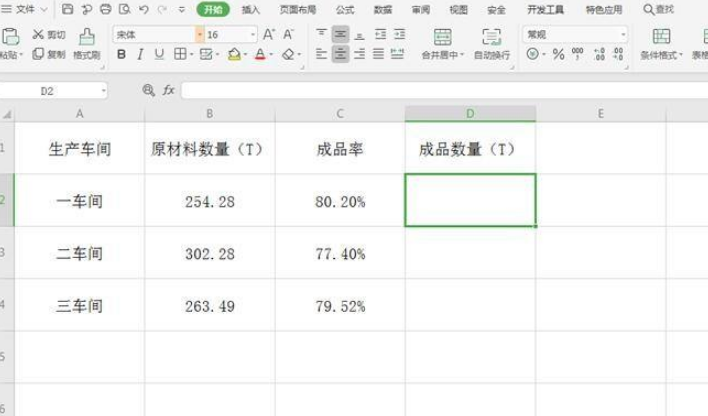This screenshot has width=708, height=416.
Task: Click the increase indent icon
Action: point(399,34)
